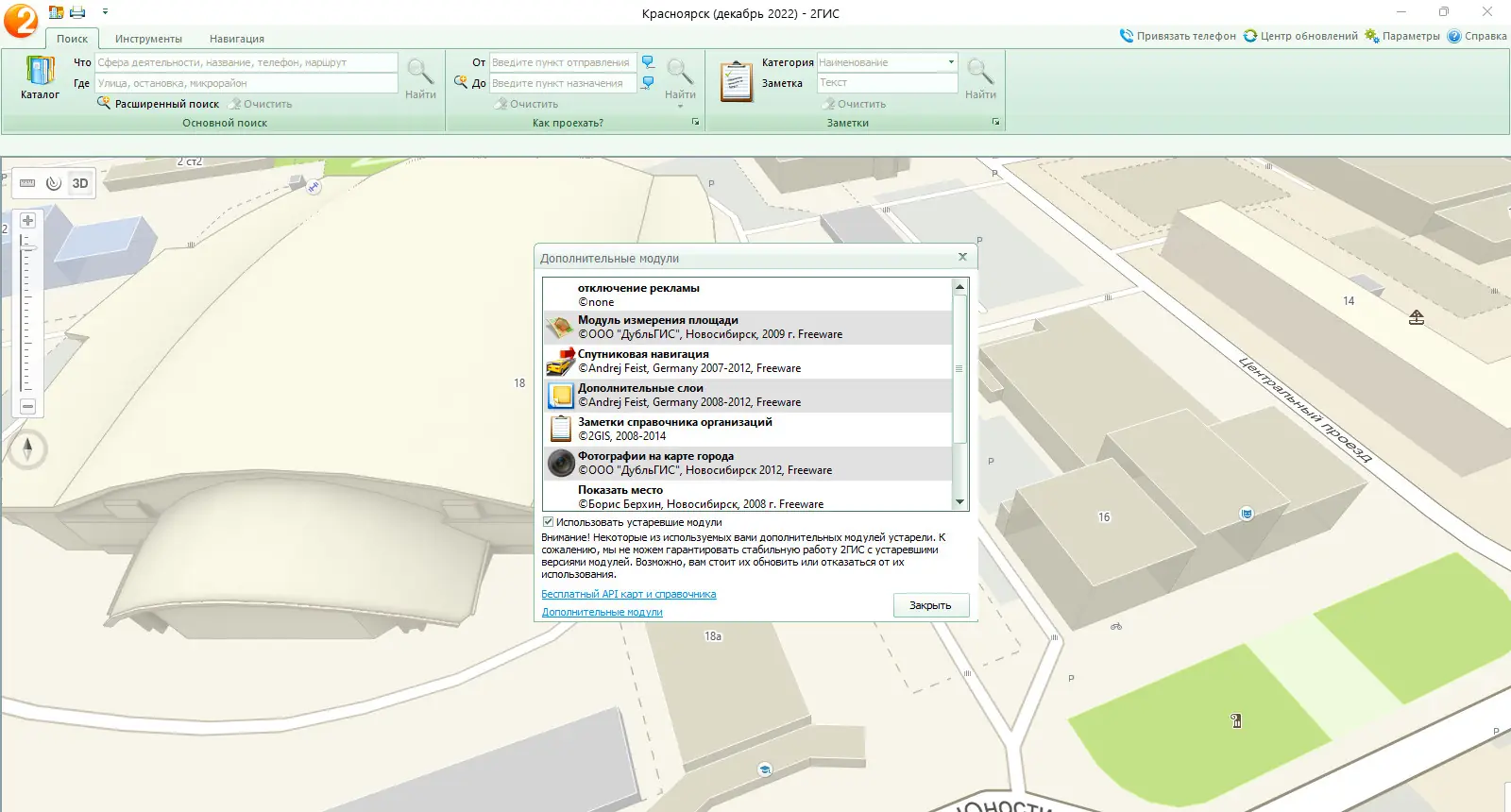The height and width of the screenshot is (812, 1511).
Task: Click the map zoom level slider
Action: (x=26, y=314)
